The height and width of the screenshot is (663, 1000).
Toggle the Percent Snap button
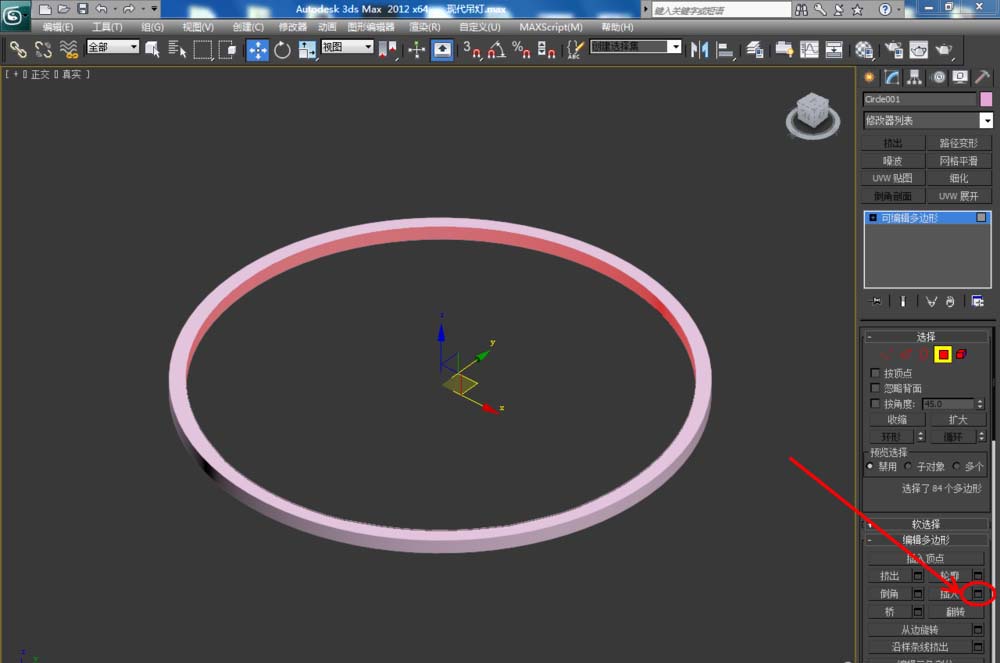point(521,50)
